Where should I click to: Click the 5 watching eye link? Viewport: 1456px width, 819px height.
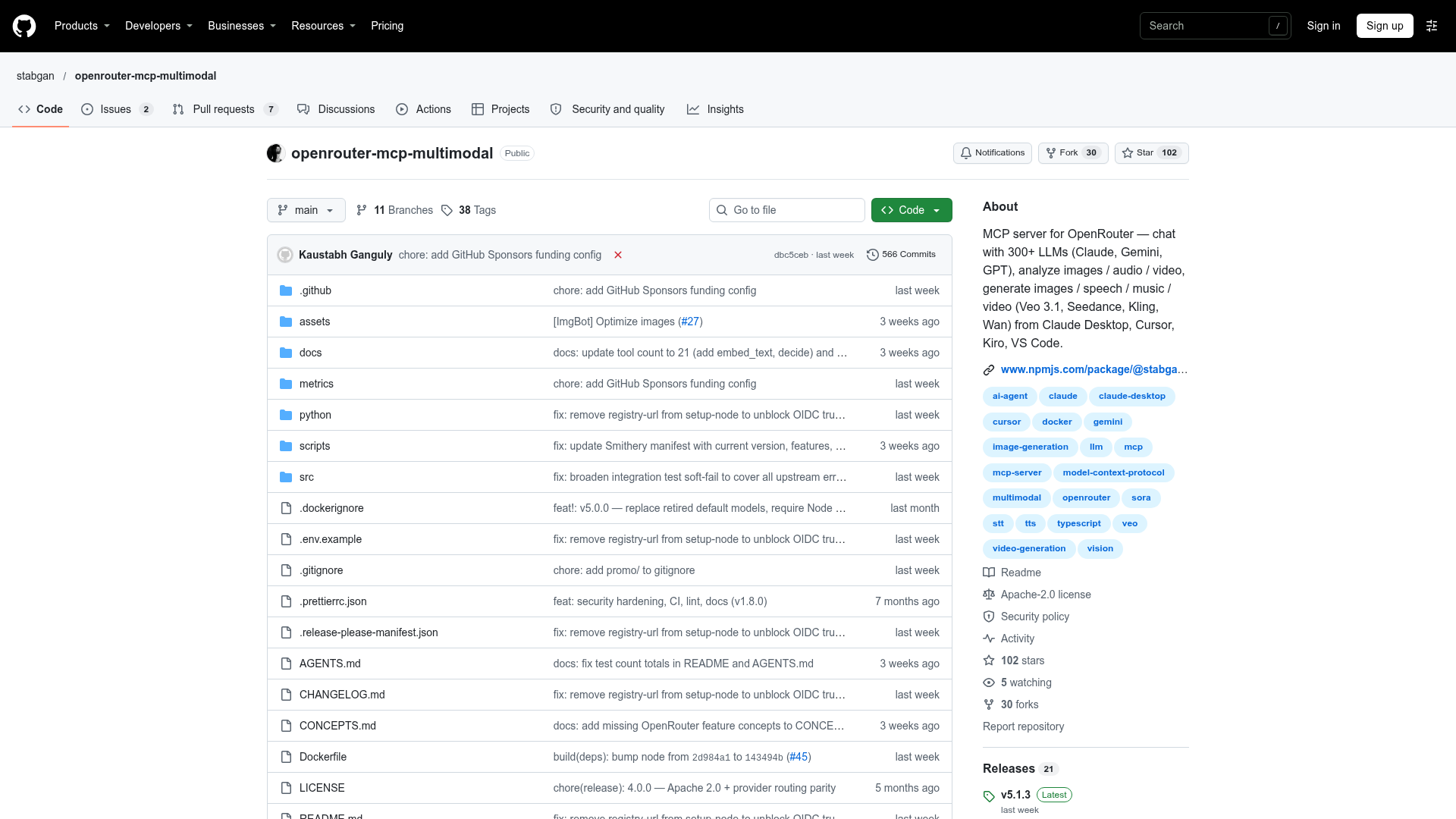1018,682
